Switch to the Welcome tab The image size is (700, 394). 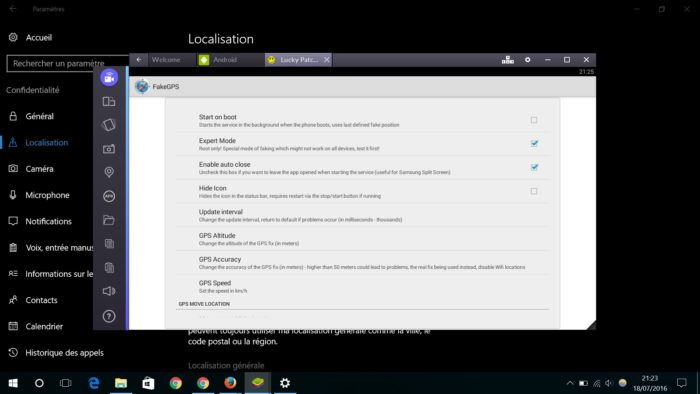tap(166, 60)
